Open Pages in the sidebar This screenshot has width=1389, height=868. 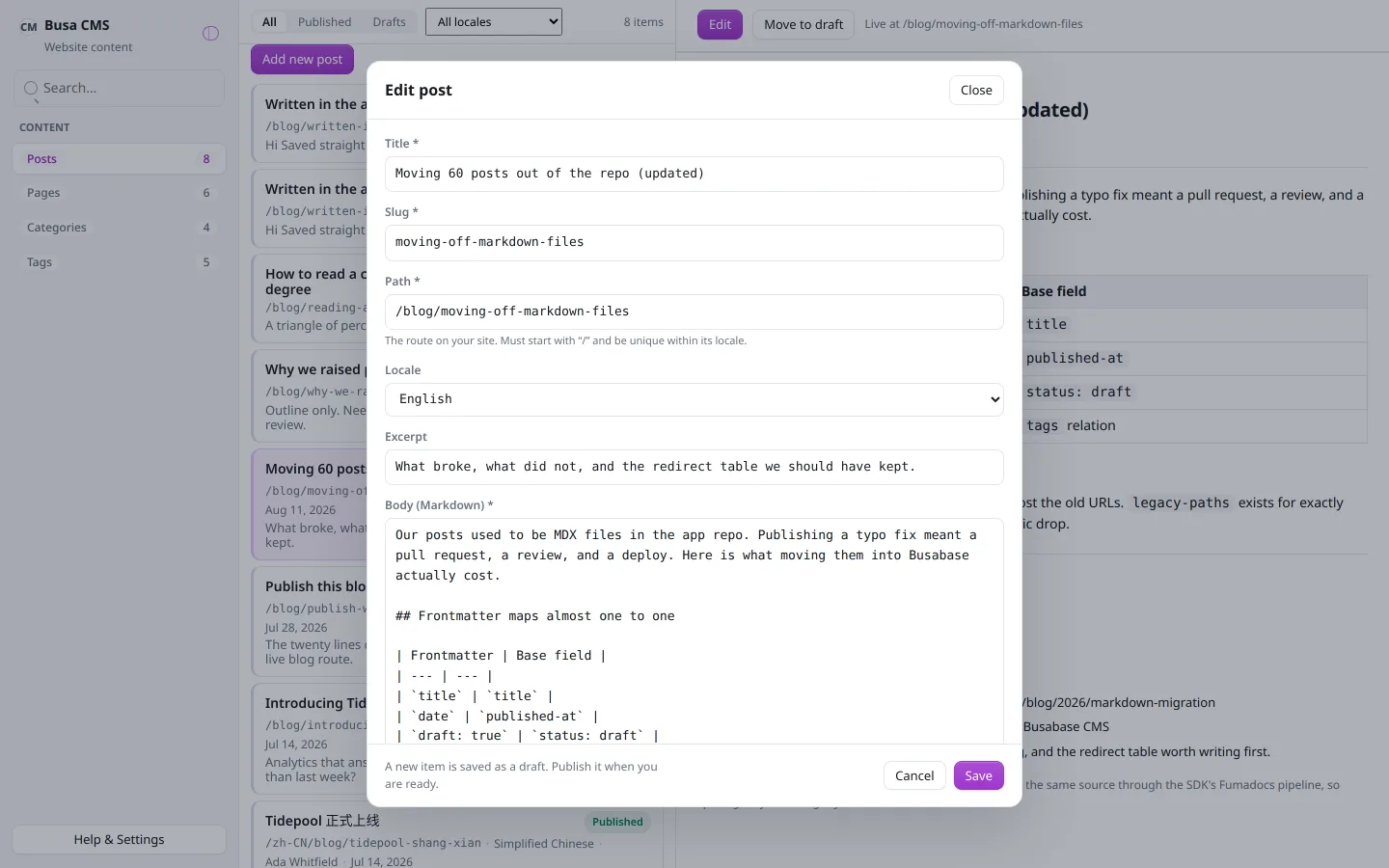[x=119, y=193]
